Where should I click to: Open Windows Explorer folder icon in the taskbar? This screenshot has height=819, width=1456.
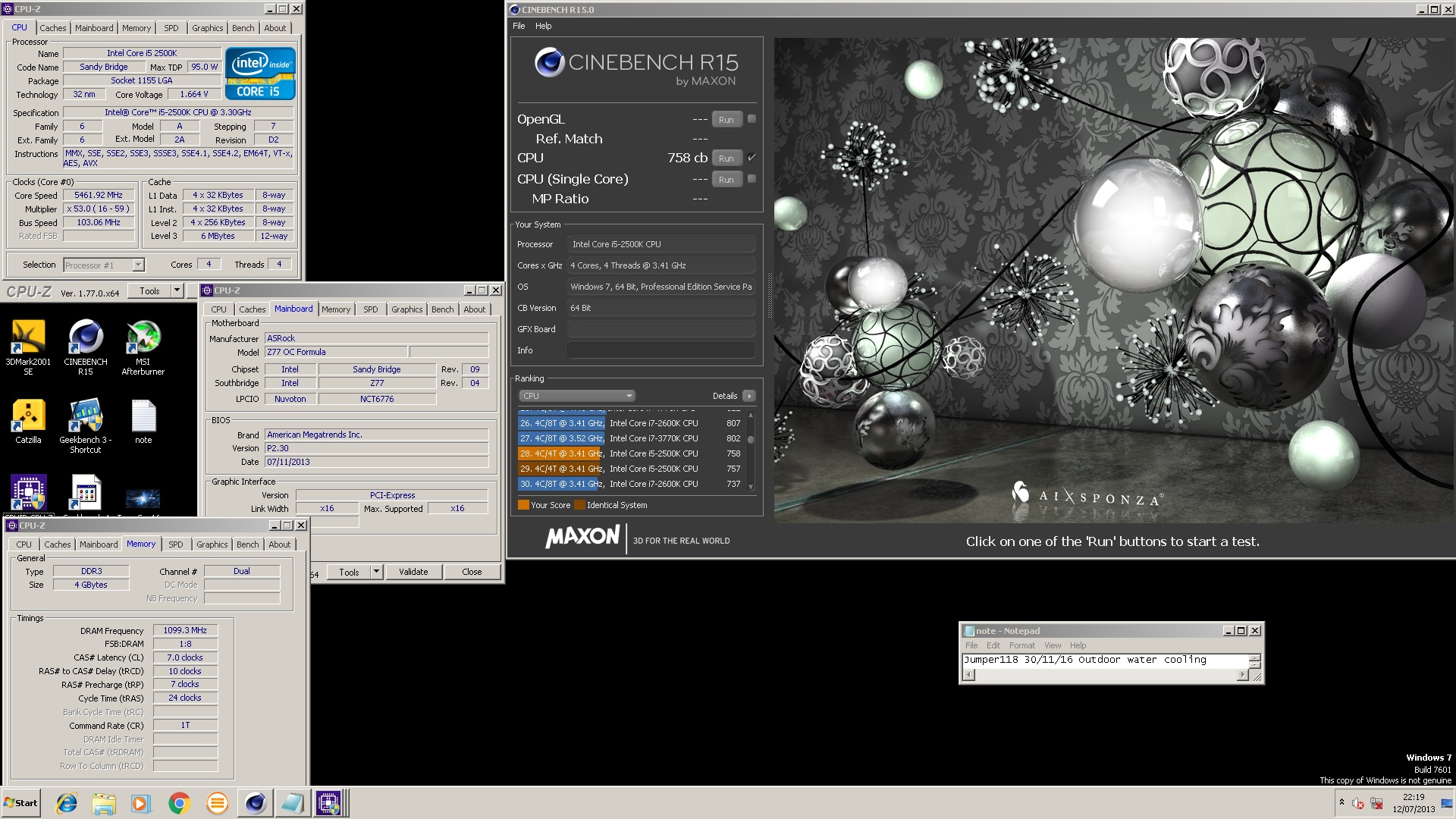tap(104, 803)
